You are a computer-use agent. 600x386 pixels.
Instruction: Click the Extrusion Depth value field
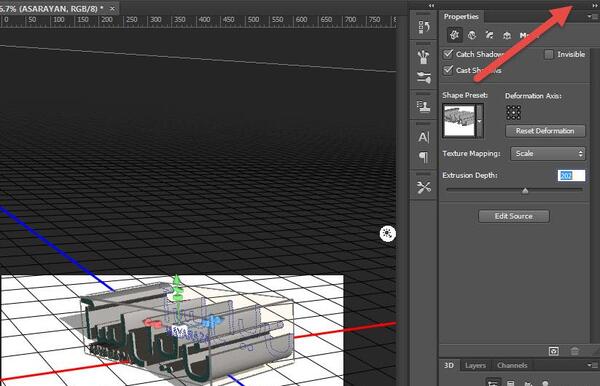(571, 176)
